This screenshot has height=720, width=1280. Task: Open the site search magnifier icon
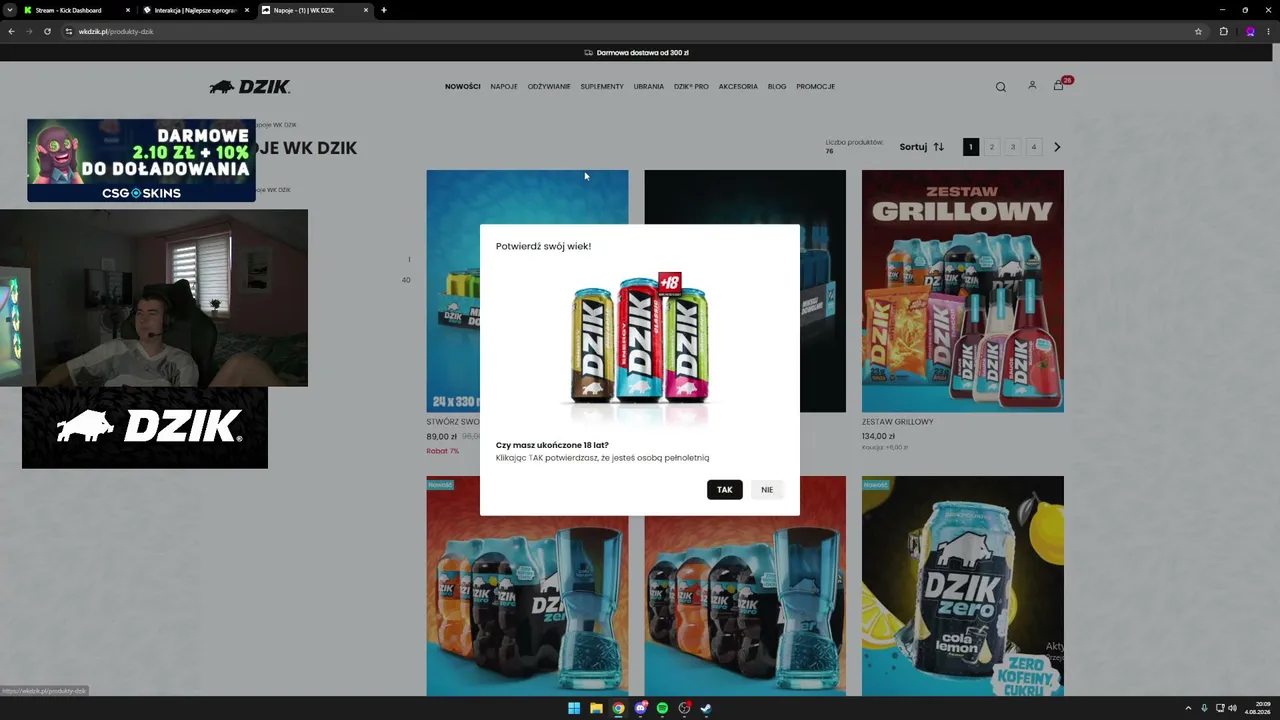1000,87
